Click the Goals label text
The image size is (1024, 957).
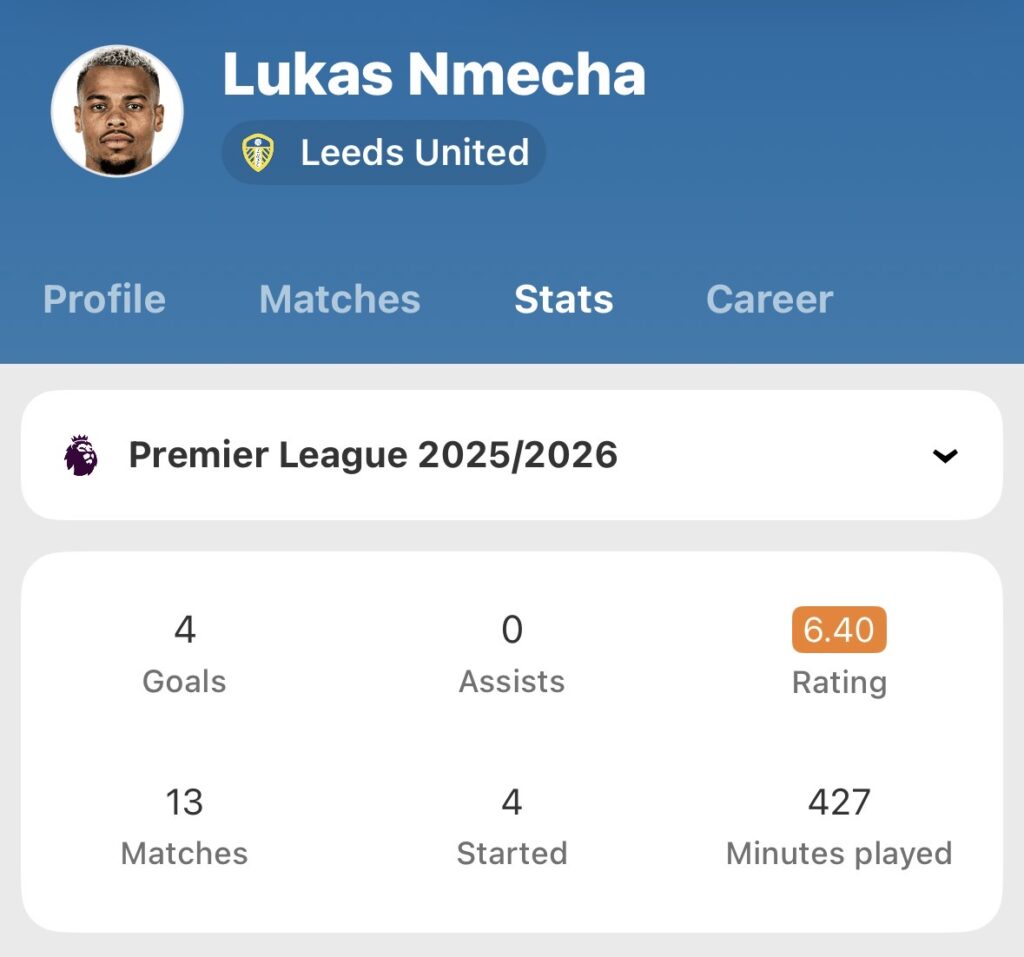pos(184,682)
